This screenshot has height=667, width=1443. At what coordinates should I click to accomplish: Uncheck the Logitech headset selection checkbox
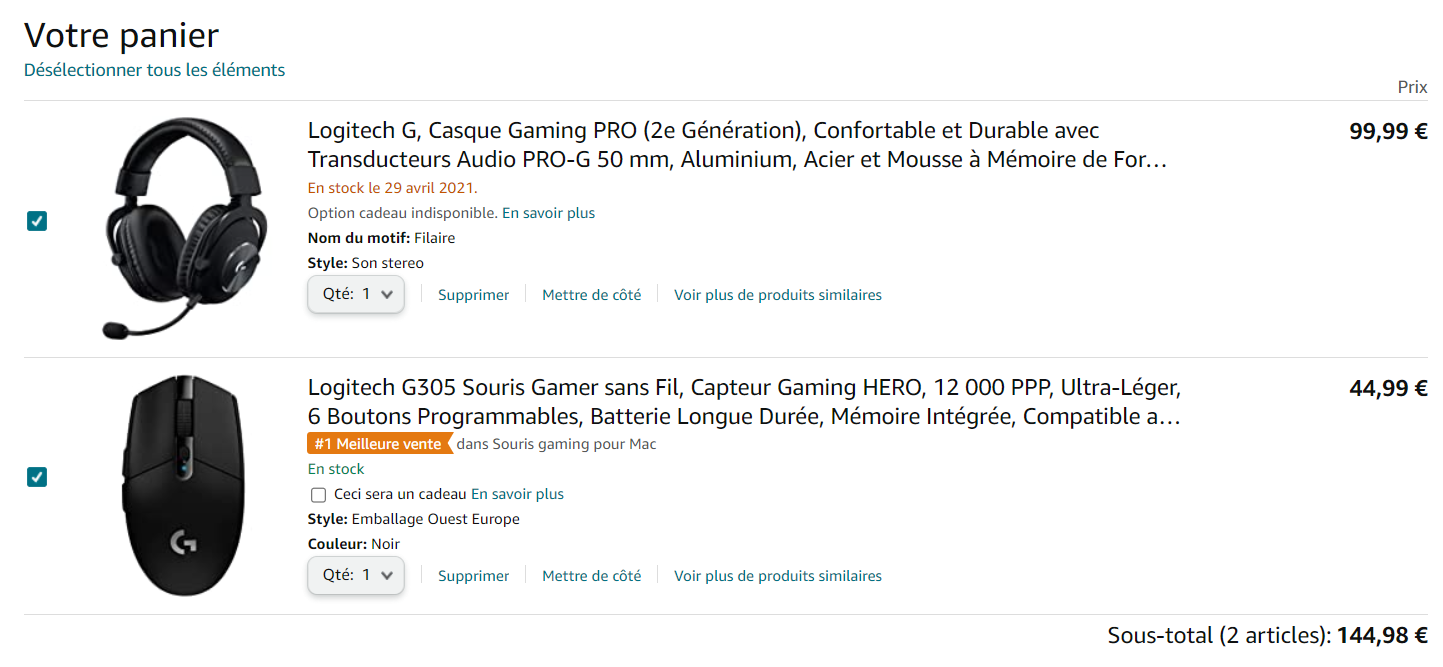point(37,221)
